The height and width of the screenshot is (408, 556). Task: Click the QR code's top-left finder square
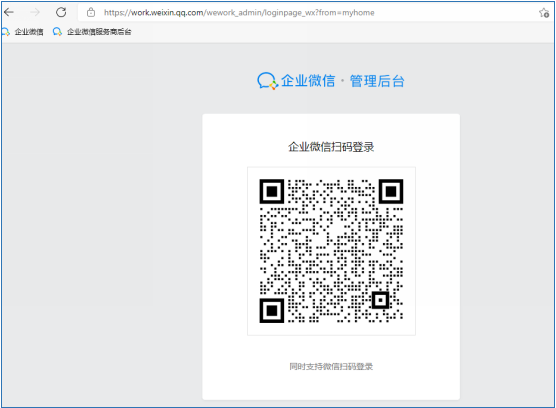(x=272, y=191)
